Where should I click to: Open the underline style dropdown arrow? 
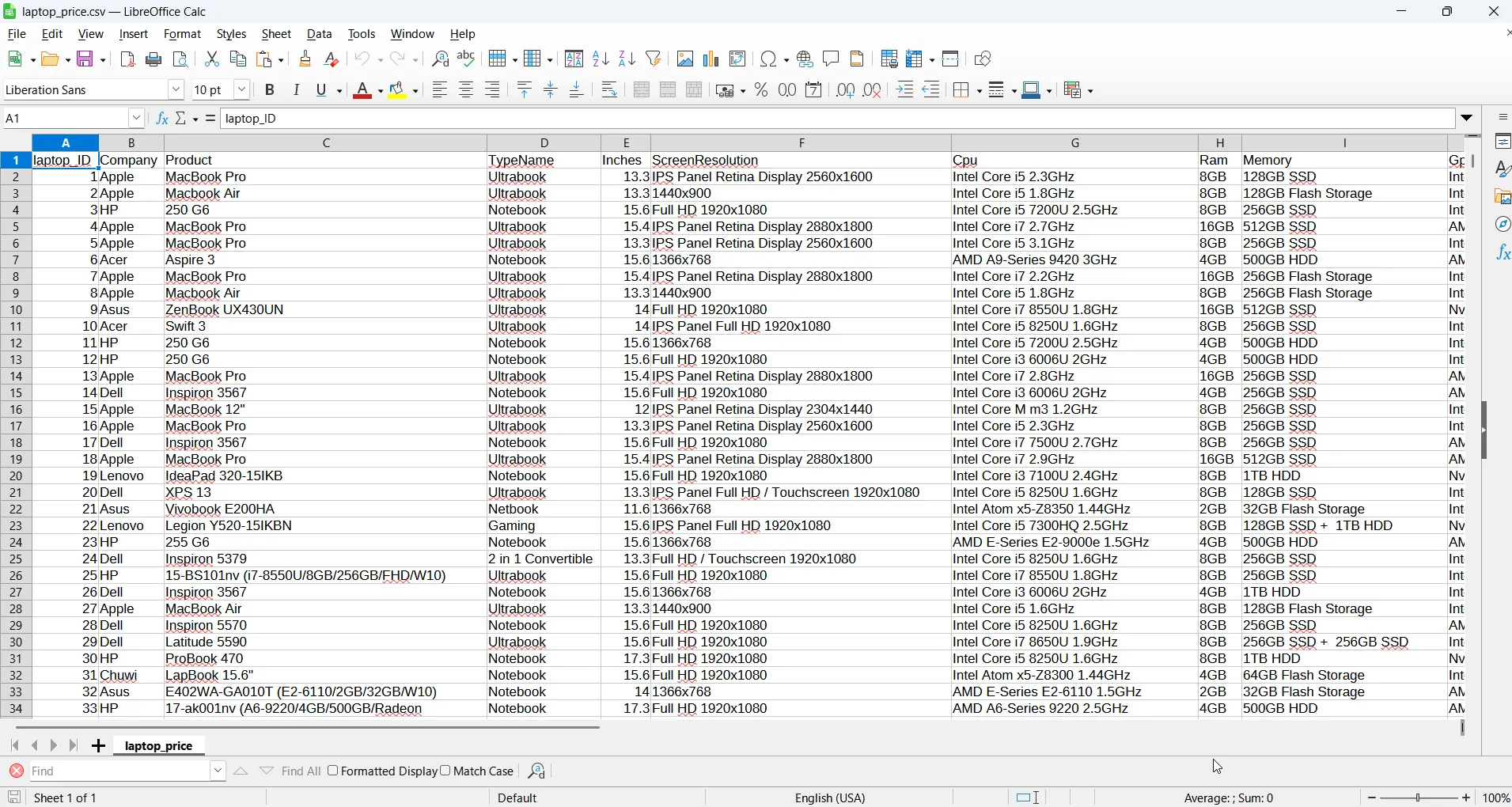(x=341, y=90)
